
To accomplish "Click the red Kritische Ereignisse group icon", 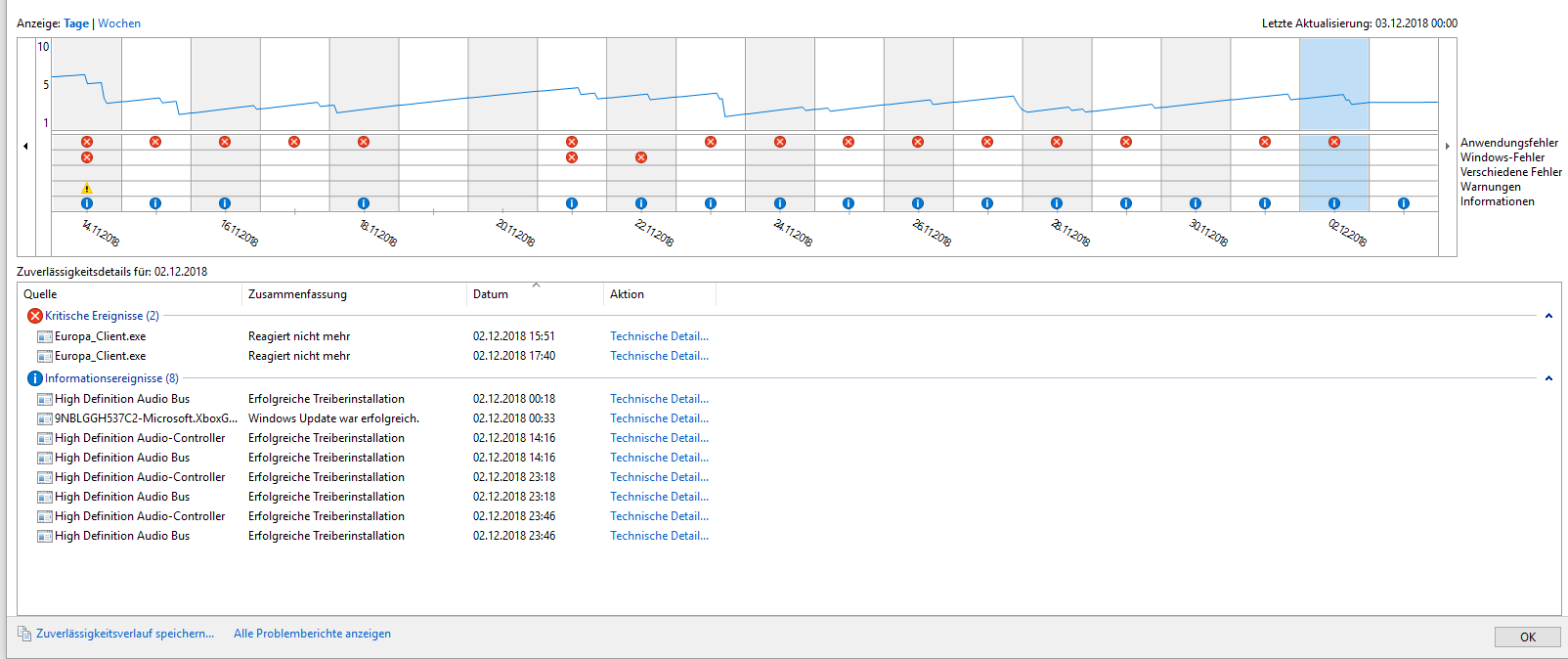I will [x=35, y=316].
